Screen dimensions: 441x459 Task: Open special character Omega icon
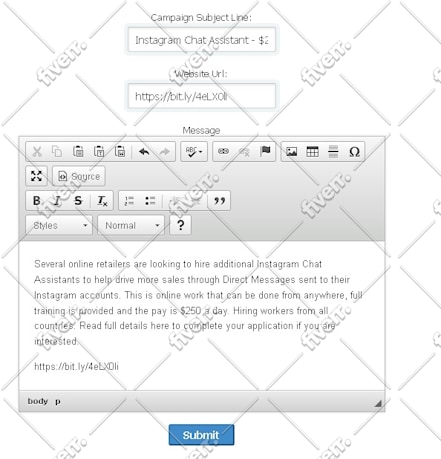coord(354,152)
